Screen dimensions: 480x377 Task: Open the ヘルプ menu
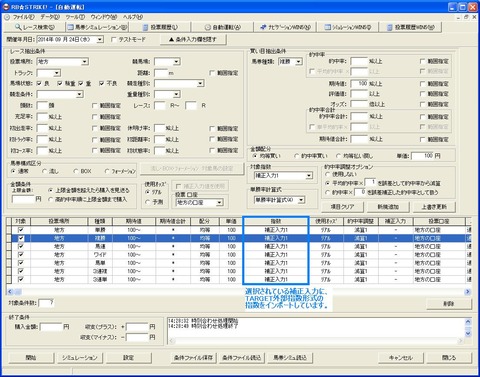tap(133, 17)
